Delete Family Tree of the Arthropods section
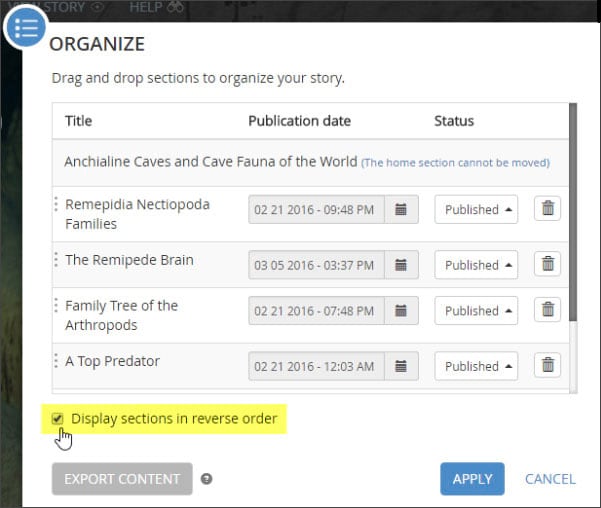 point(547,311)
